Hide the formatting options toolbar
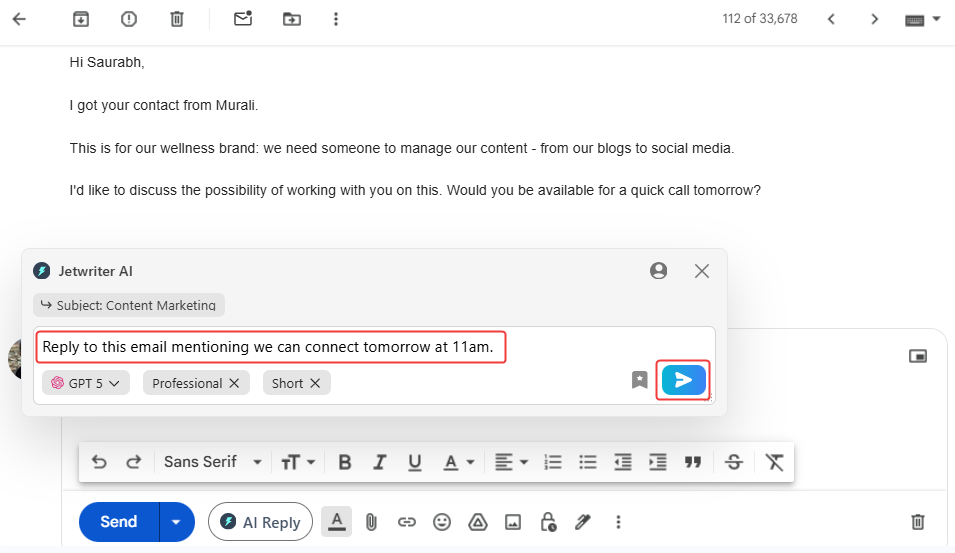This screenshot has height=553, width=955. click(x=337, y=522)
